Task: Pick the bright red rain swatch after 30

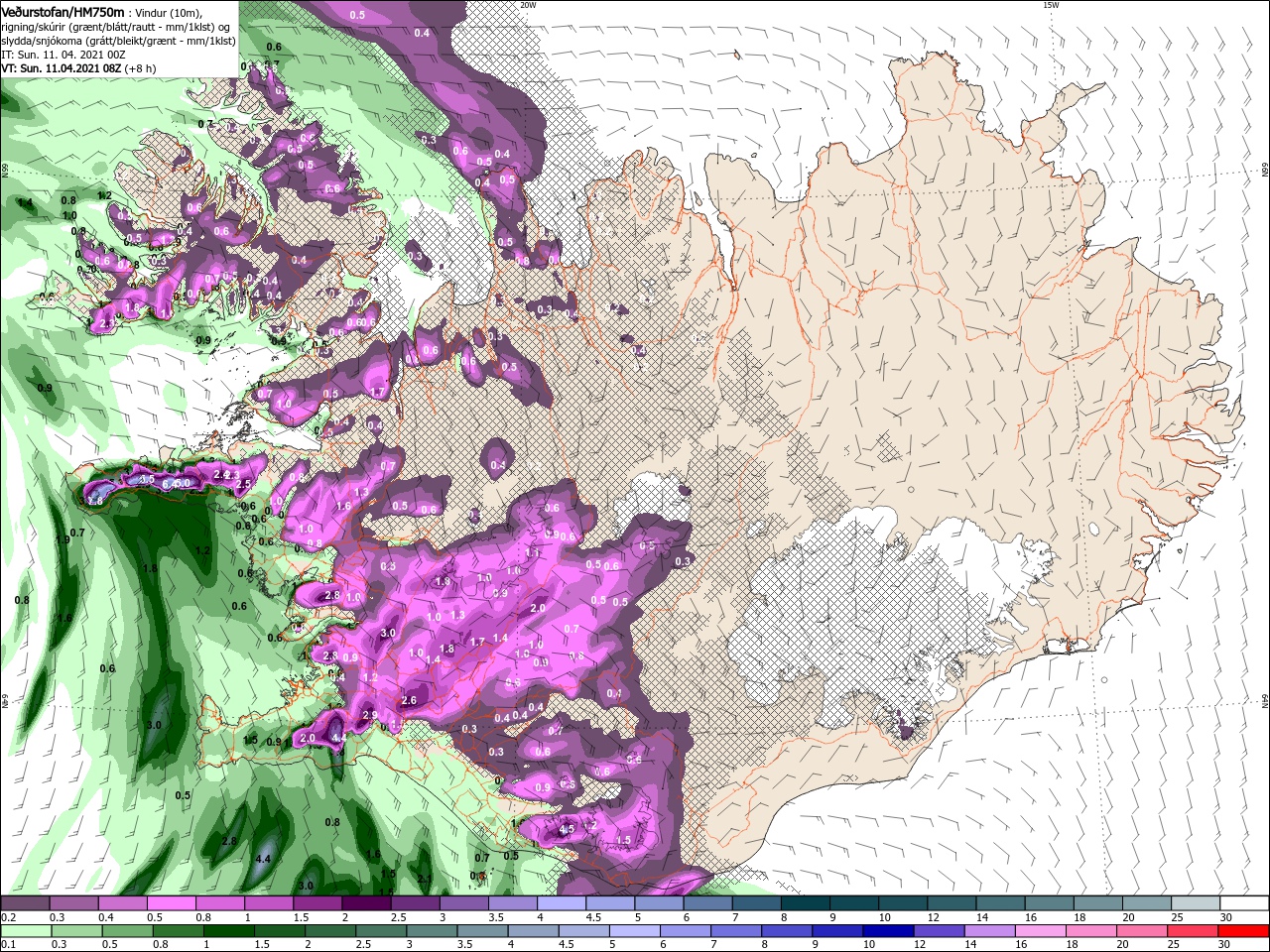Action: [x=1244, y=931]
